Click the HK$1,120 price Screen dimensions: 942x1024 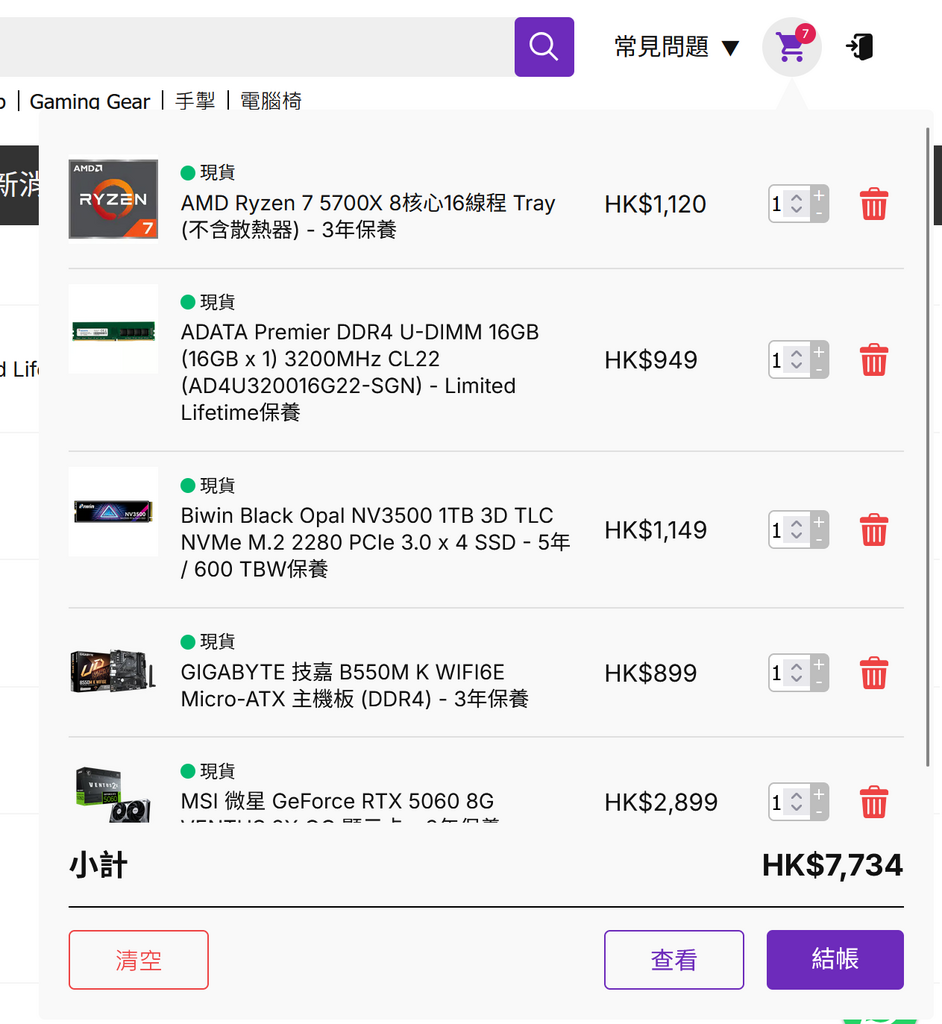[655, 204]
